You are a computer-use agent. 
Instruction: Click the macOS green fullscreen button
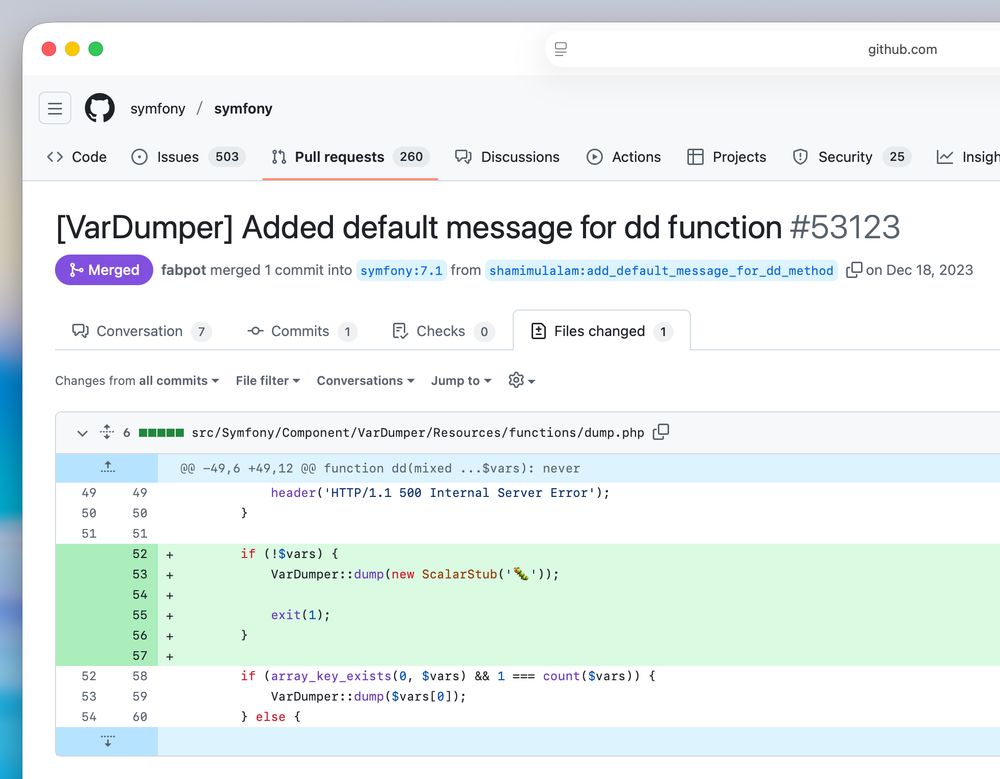click(96, 49)
